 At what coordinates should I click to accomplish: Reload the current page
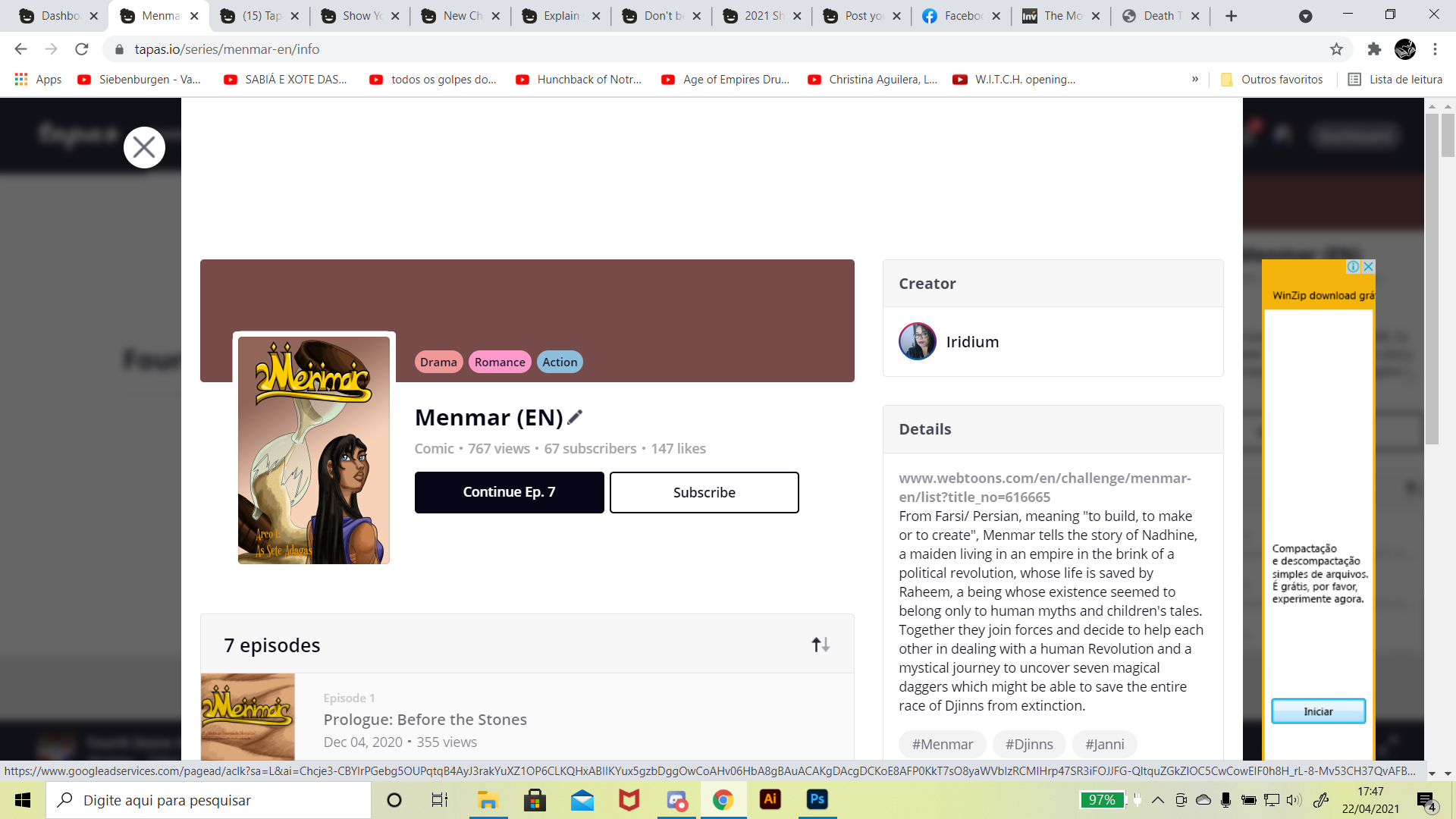pyautogui.click(x=82, y=49)
